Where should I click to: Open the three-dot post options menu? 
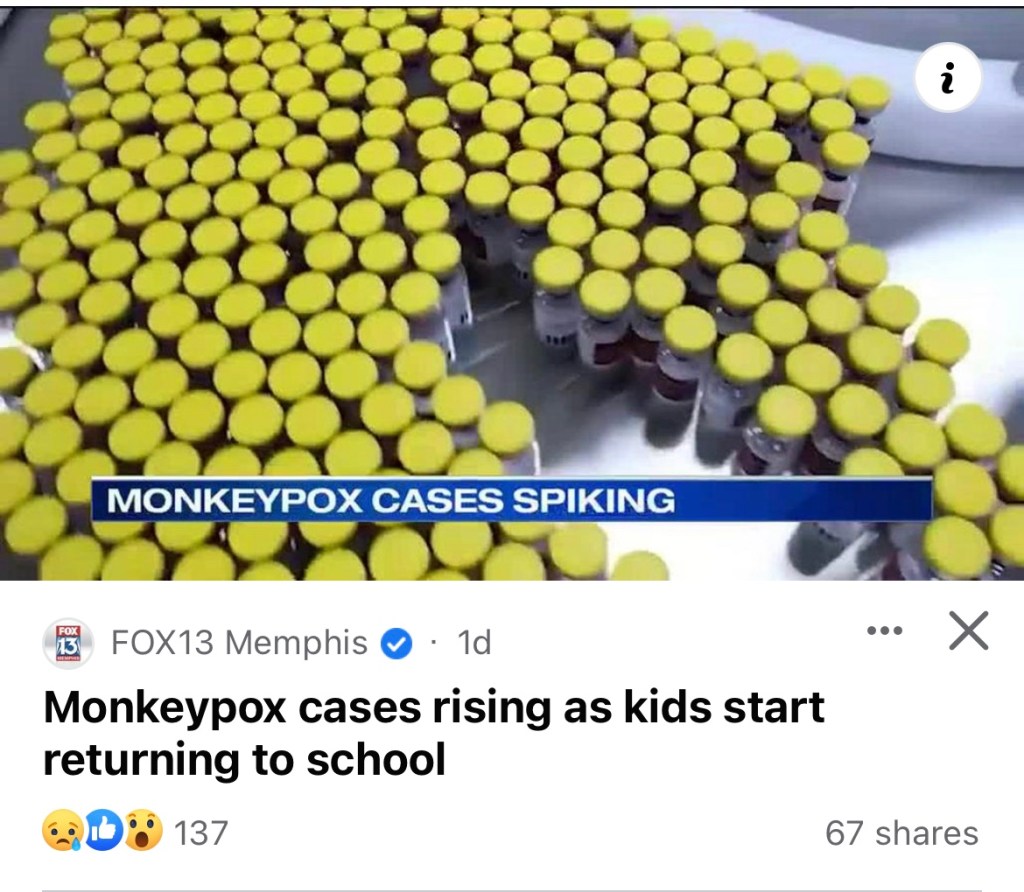tap(884, 631)
